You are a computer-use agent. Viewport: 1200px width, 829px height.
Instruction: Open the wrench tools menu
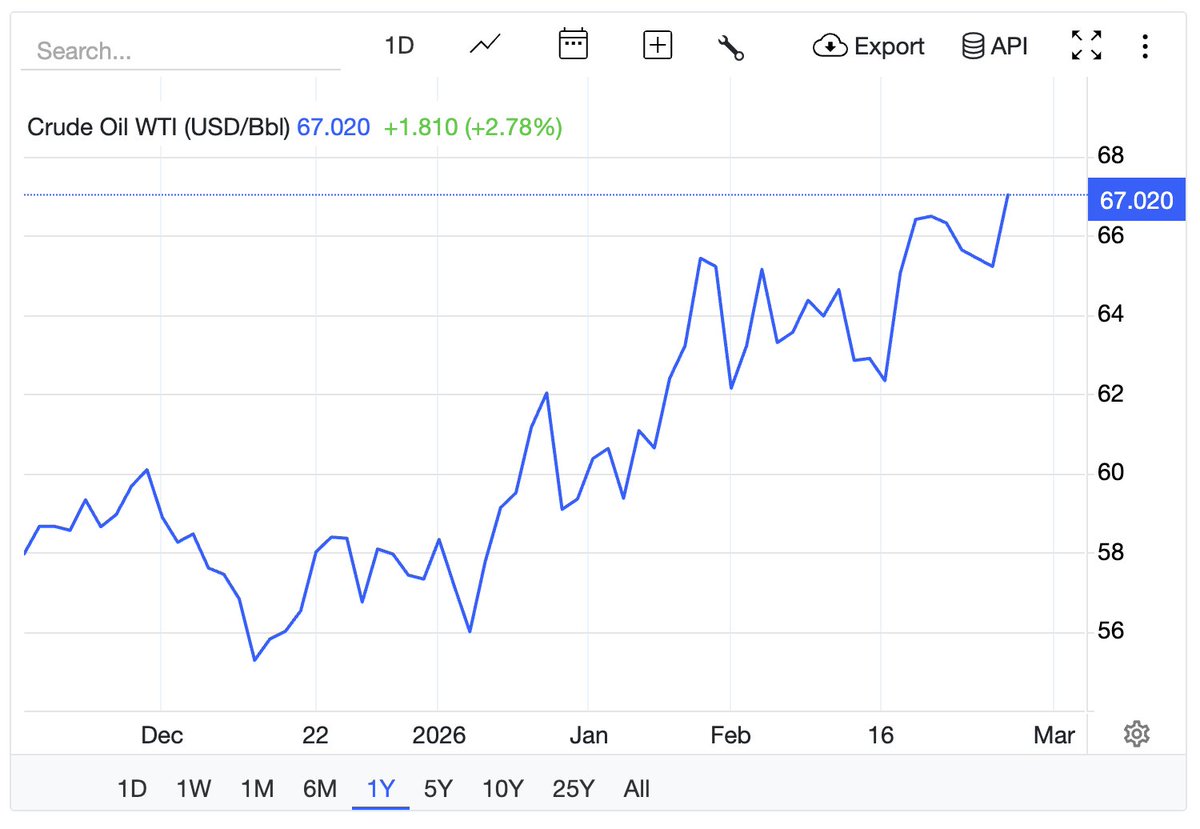point(731,46)
